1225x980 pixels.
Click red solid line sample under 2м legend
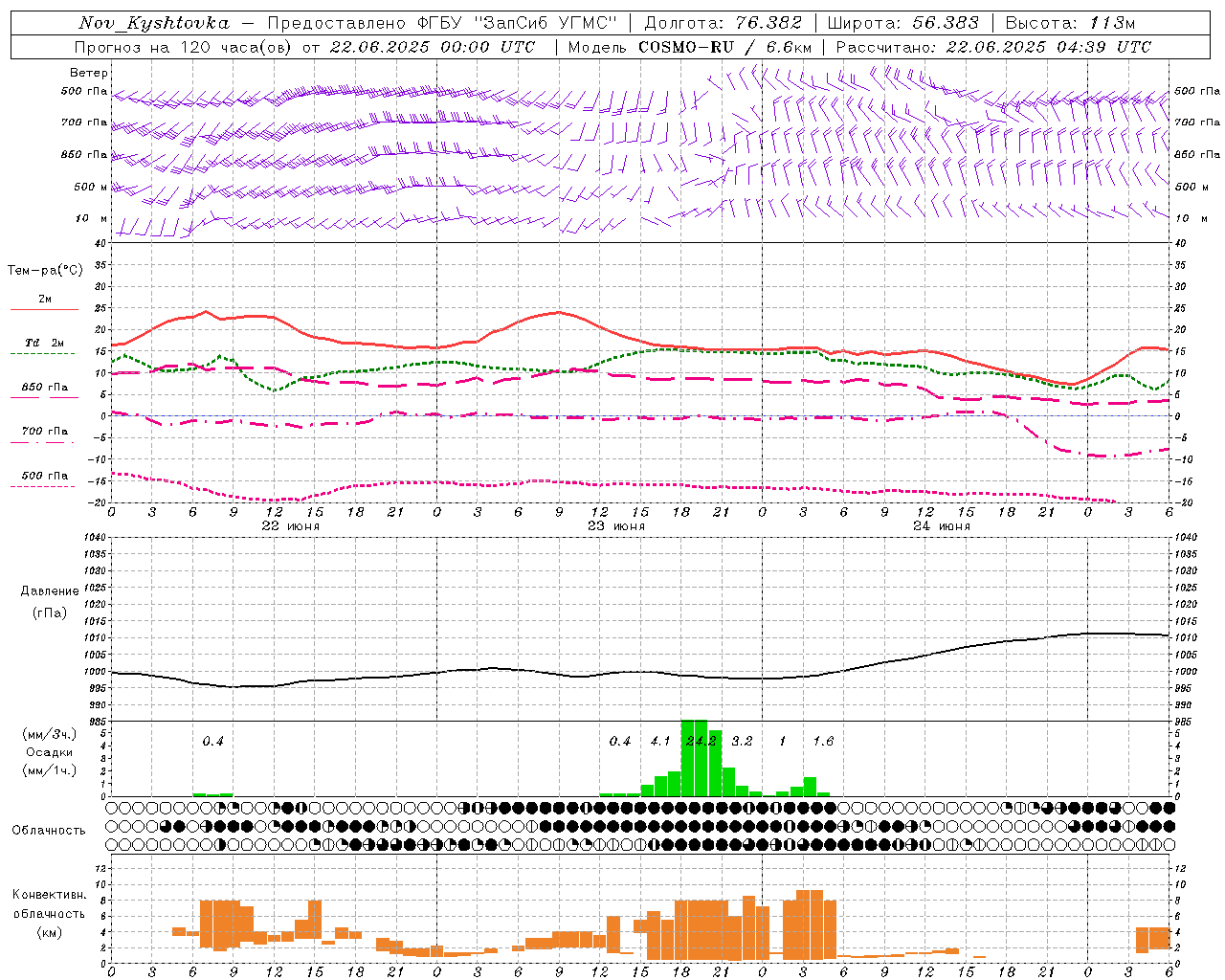pyautogui.click(x=44, y=309)
